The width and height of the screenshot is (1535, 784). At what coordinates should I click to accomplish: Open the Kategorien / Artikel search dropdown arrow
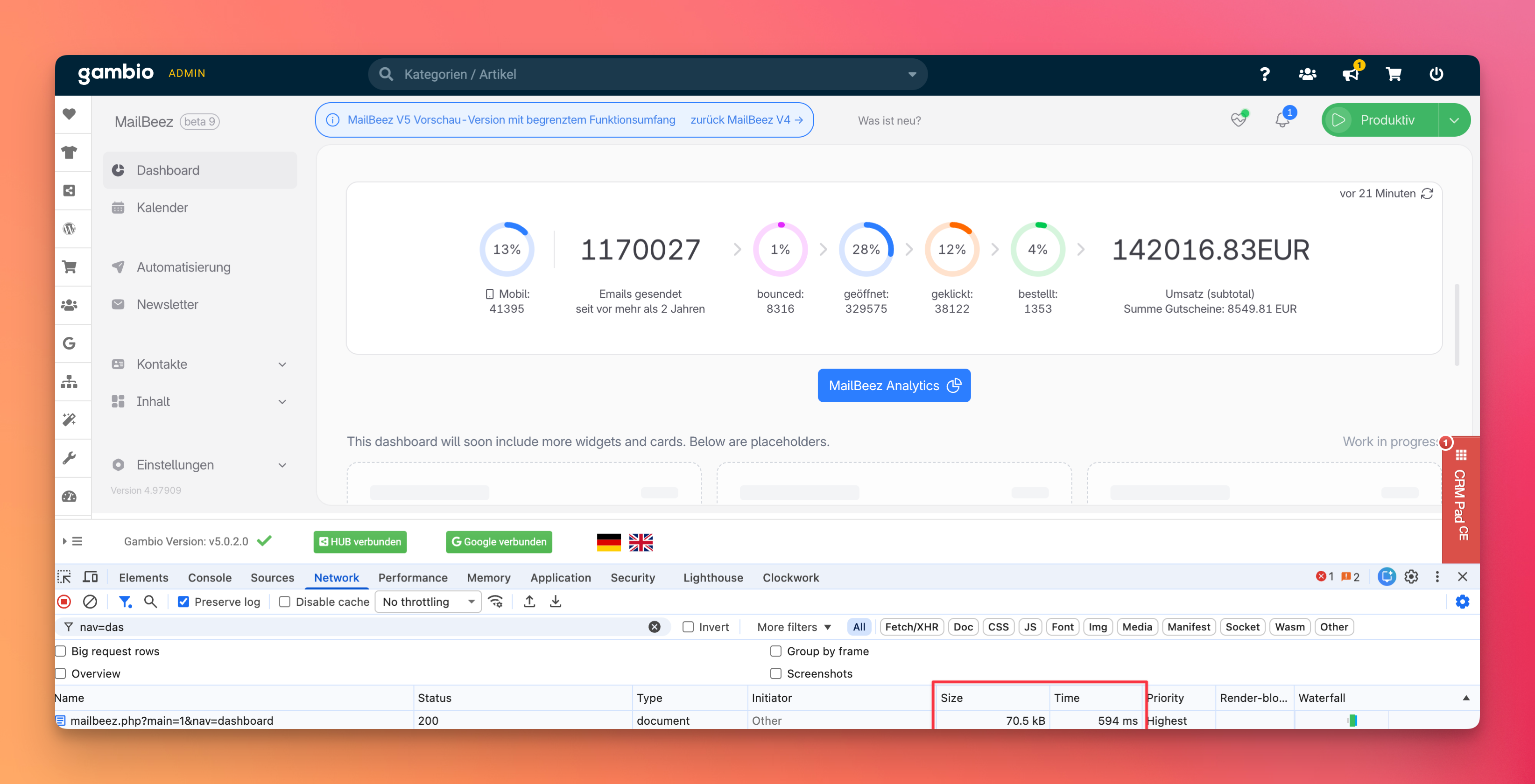[x=912, y=75]
